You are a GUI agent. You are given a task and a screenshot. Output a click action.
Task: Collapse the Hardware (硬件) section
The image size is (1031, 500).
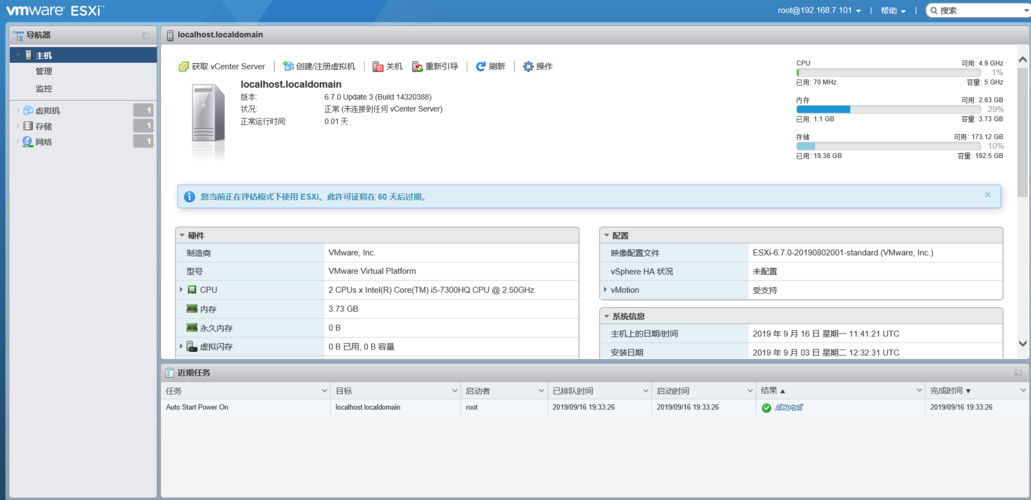pyautogui.click(x=182, y=236)
